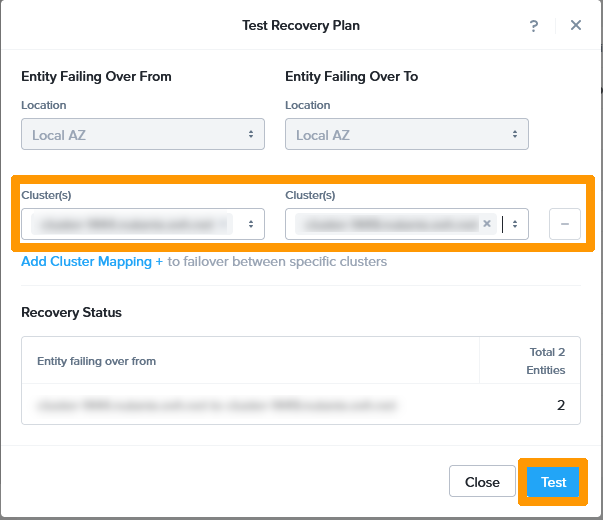Click the Close button
Screen dimensions: 603x520
coord(482,481)
